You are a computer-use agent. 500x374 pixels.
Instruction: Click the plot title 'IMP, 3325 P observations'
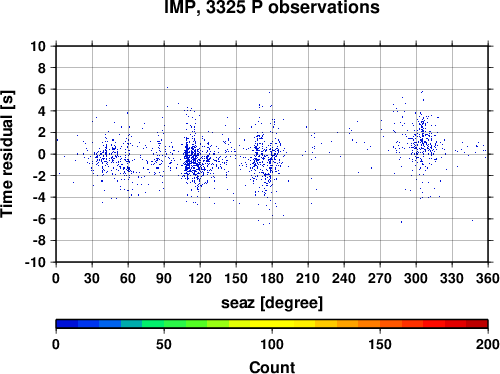pos(272,7)
